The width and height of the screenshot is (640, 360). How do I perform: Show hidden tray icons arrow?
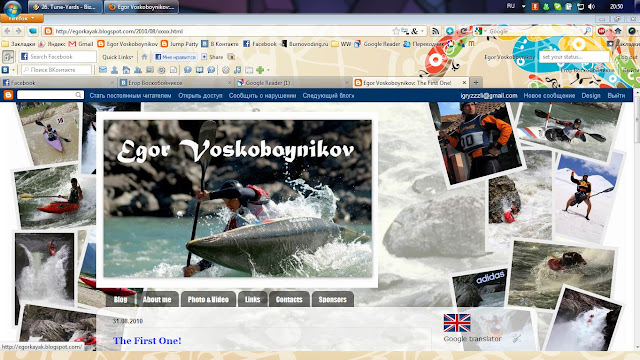pos(524,7)
